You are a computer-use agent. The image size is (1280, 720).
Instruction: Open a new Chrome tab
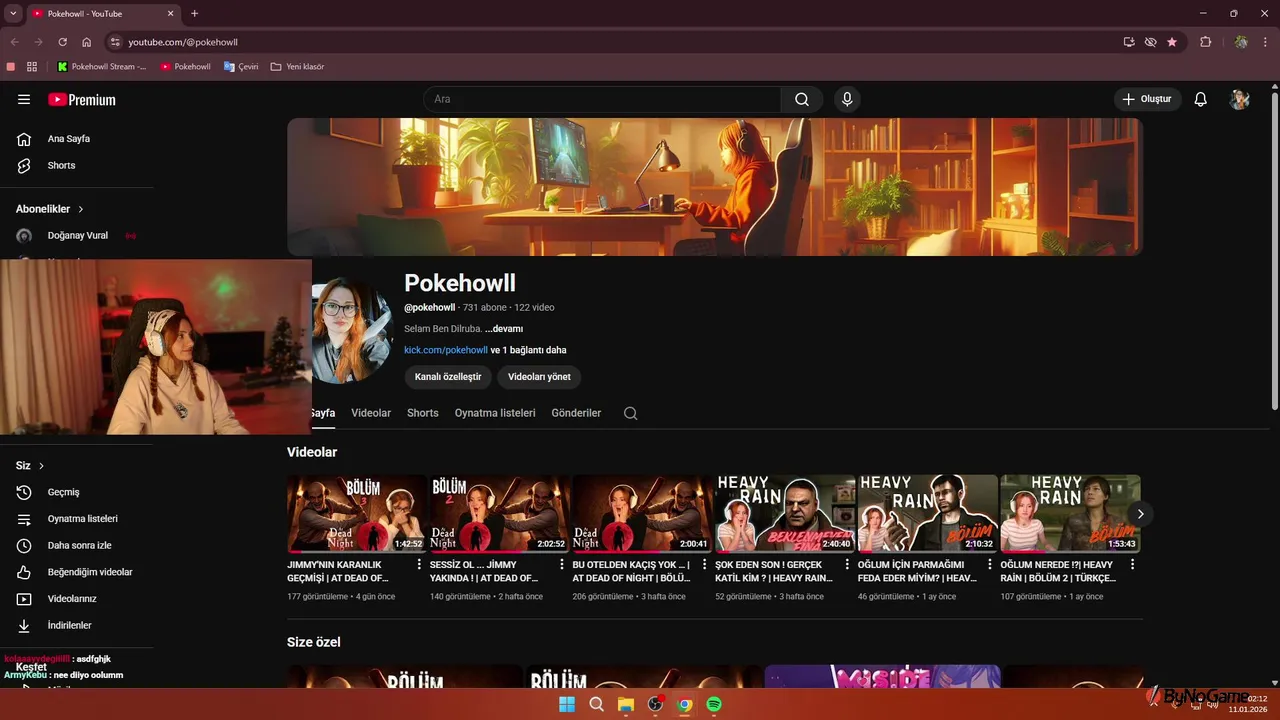pyautogui.click(x=194, y=14)
